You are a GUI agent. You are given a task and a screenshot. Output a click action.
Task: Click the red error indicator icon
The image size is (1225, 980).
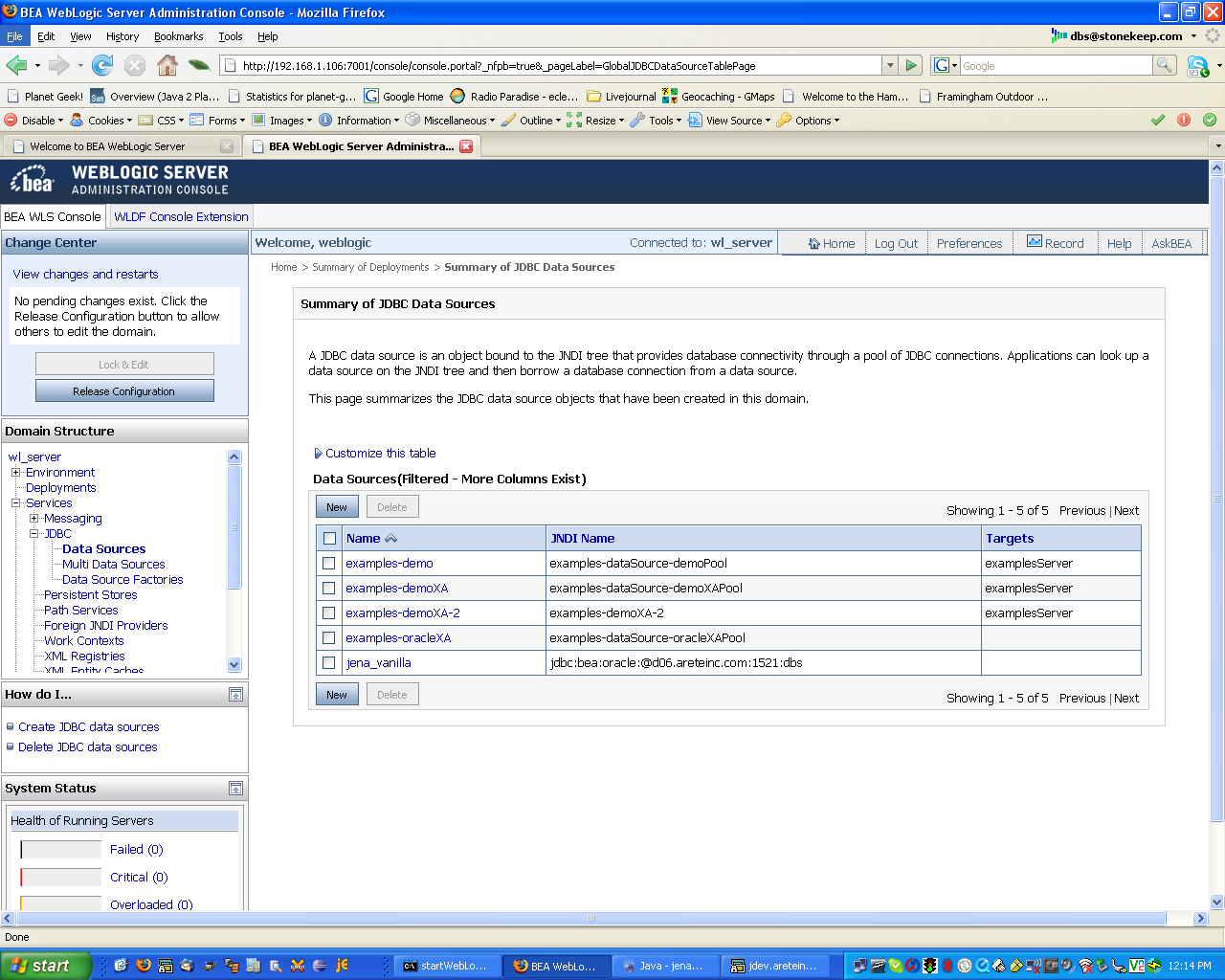(1184, 120)
